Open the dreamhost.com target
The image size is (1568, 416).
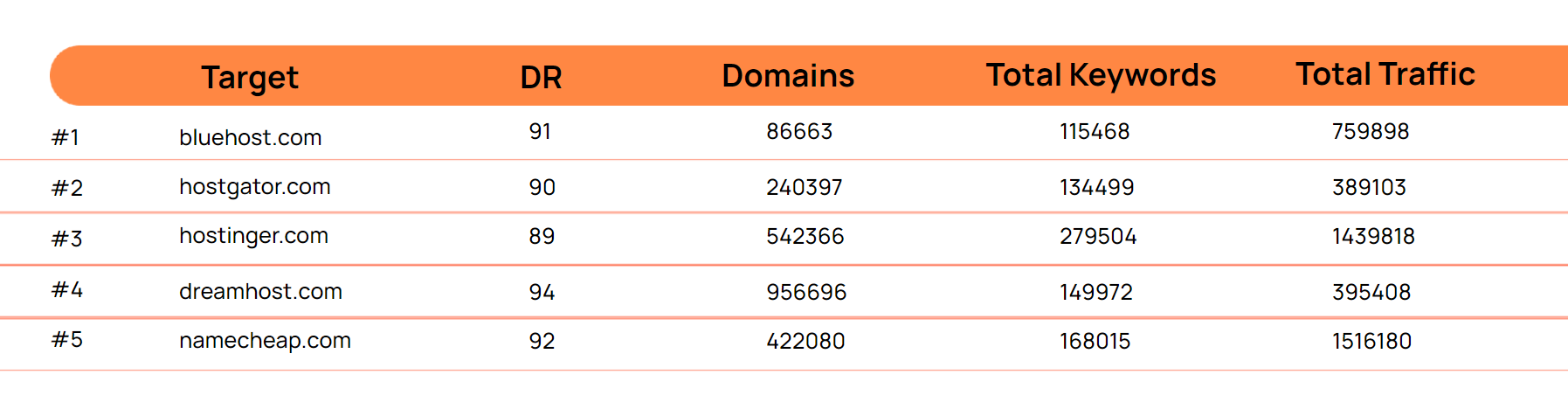260,291
